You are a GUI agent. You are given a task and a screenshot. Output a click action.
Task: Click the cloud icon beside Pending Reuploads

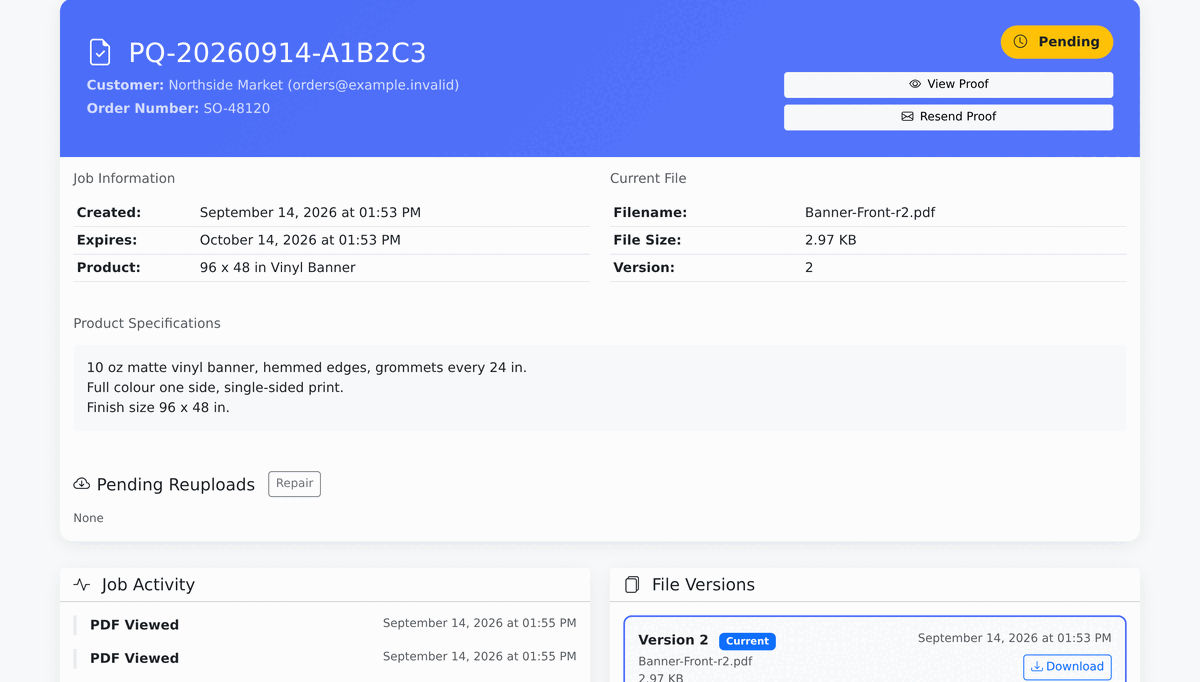(82, 484)
